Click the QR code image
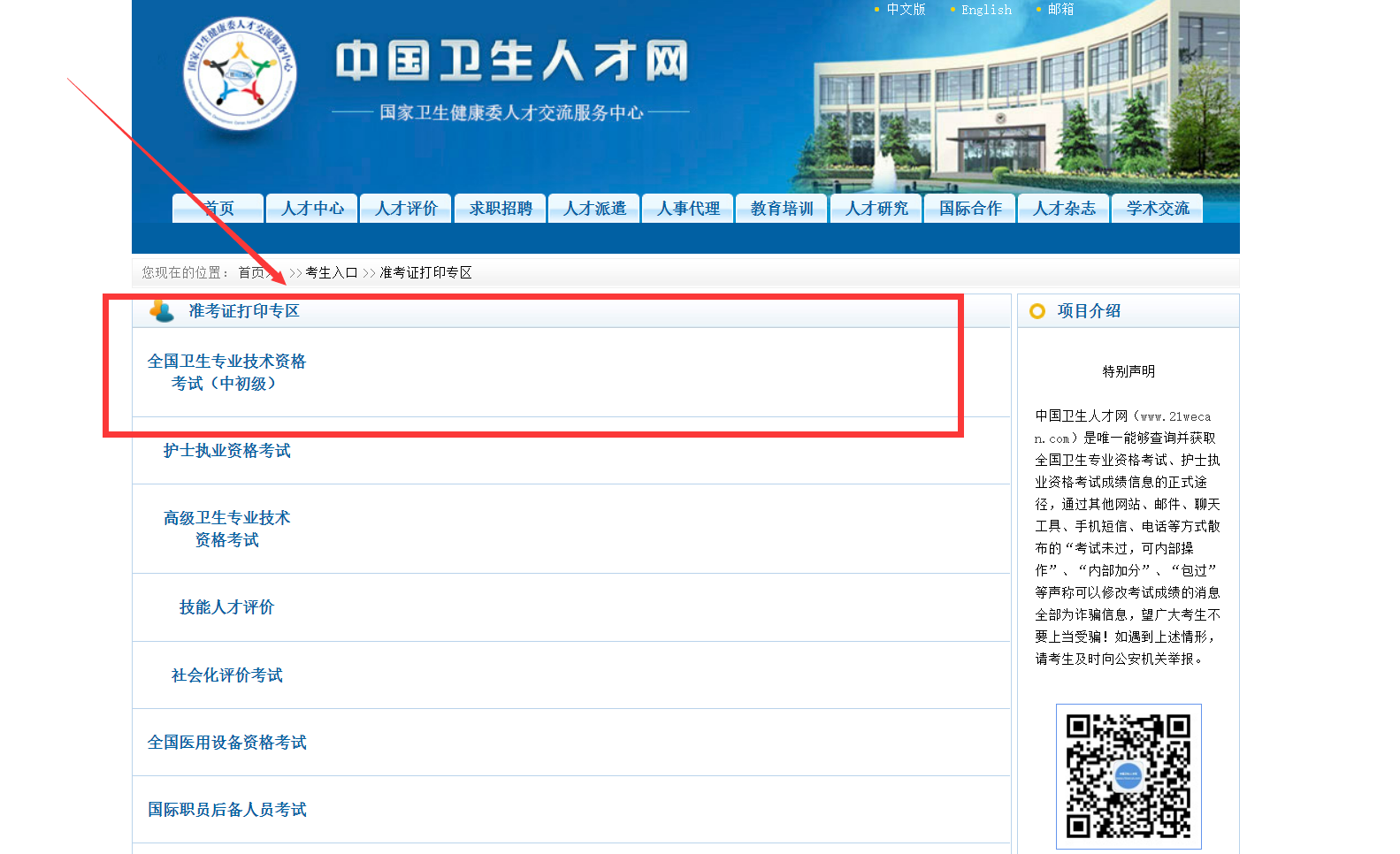Viewport: 1400px width, 854px height. (1128, 776)
